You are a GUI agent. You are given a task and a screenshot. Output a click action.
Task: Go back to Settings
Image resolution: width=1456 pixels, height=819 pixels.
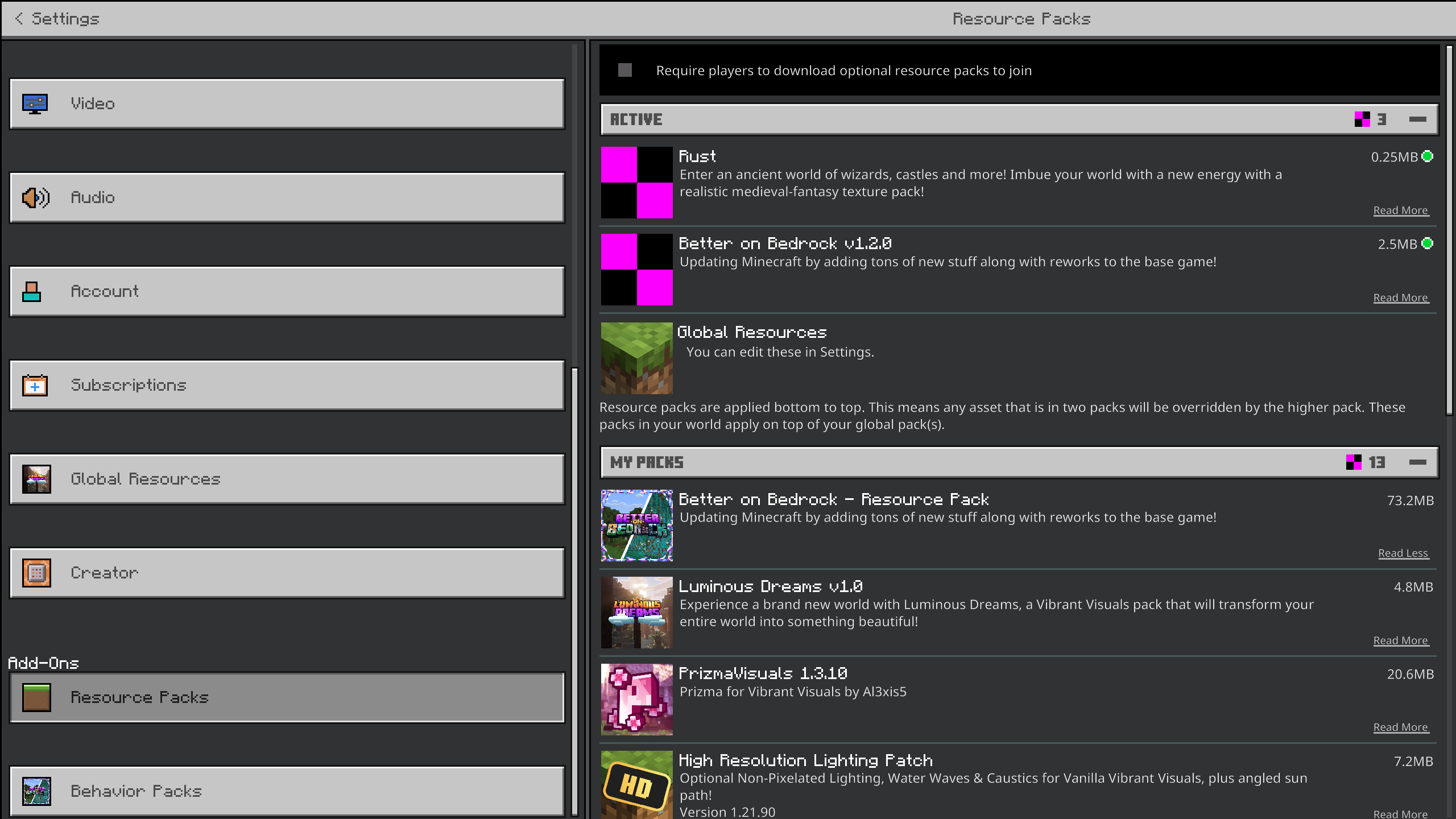click(57, 19)
